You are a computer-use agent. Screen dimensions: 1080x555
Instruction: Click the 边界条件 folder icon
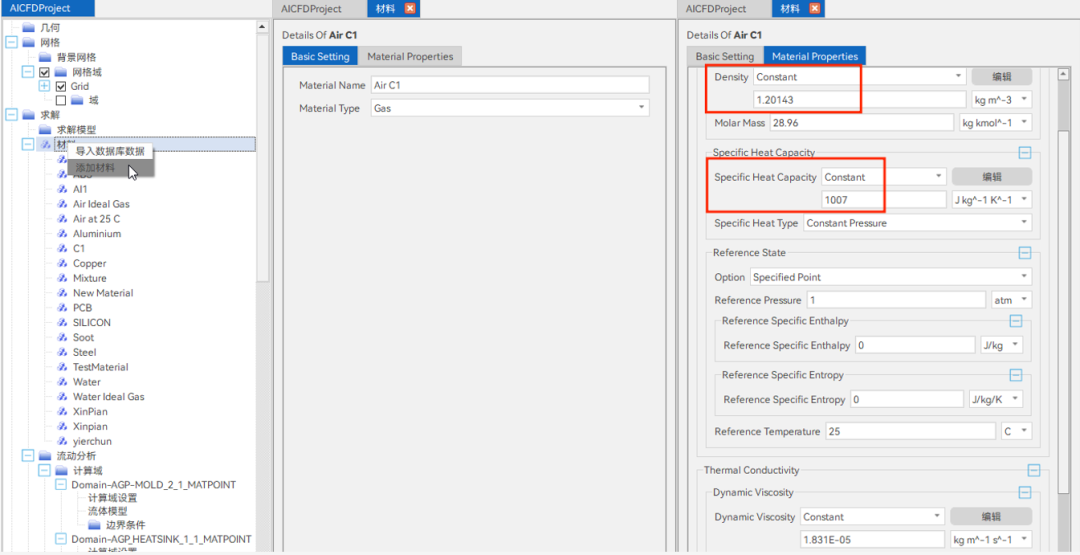94,525
